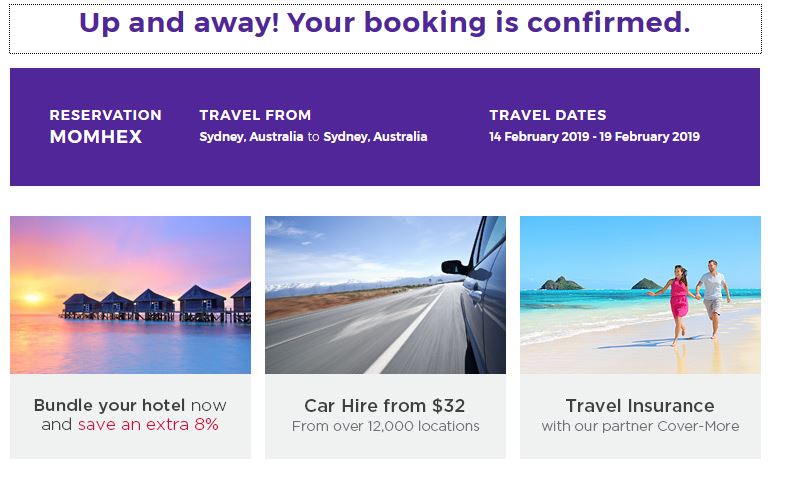Click the 'Travel Insurance' heading

[640, 406]
